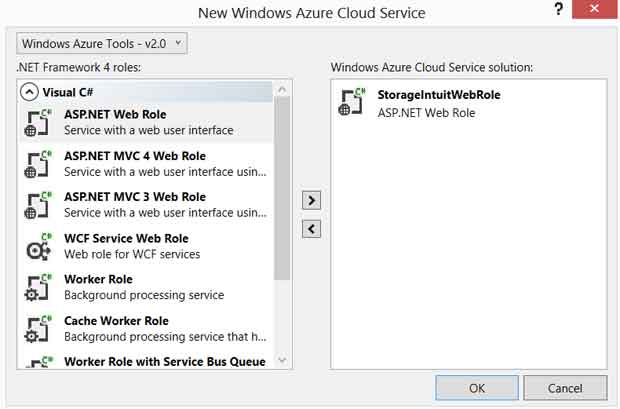Viewport: 620px width, 409px height.
Task: Click 'Windows Azure Cloud Service solution:' label
Action: click(432, 68)
